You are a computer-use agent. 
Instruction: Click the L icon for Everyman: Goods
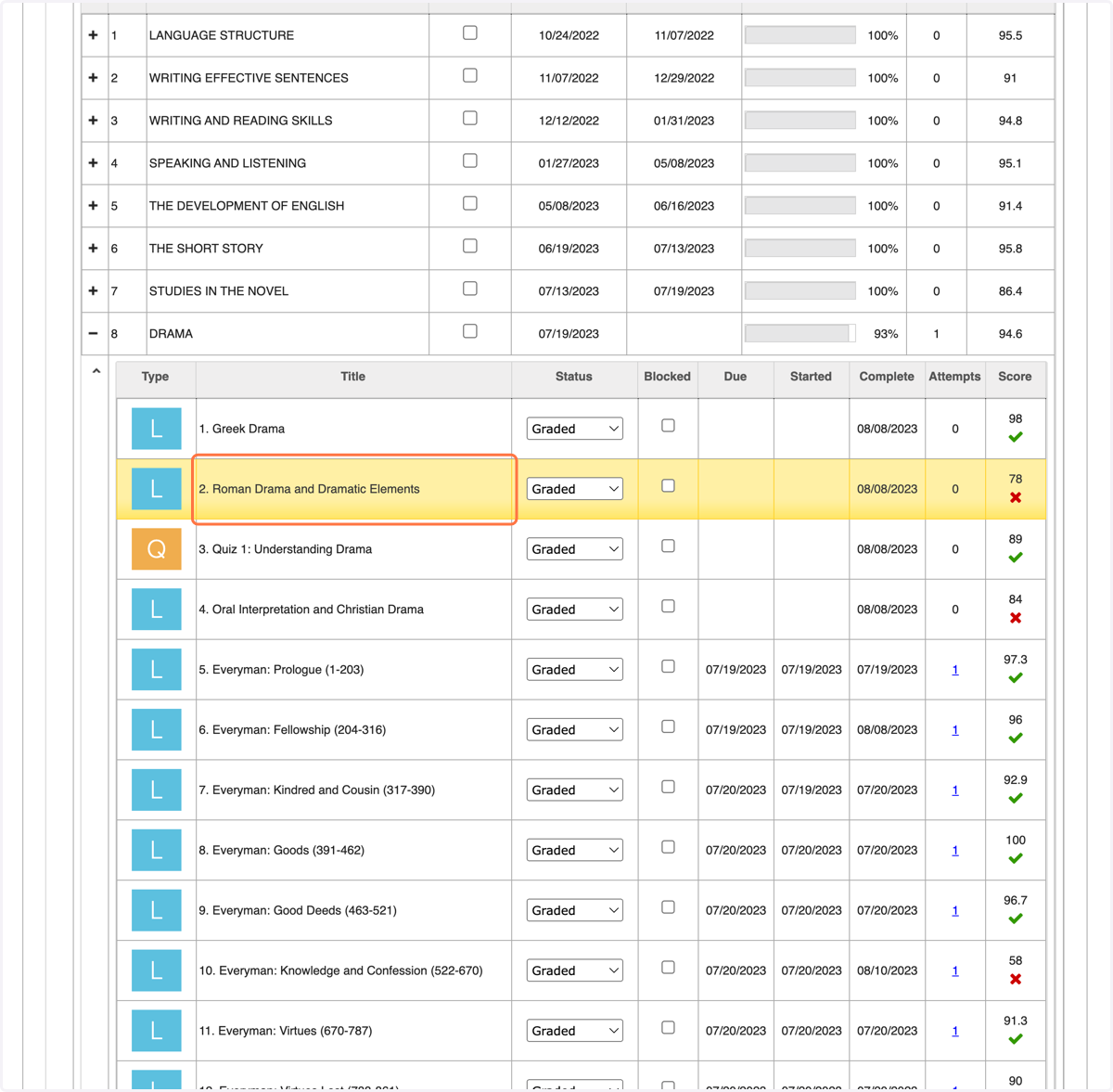point(156,850)
